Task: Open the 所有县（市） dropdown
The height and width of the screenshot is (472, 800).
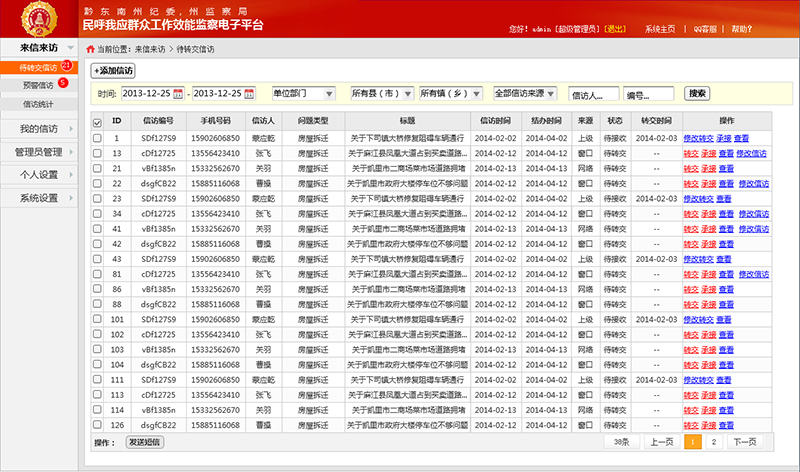Action: [x=381, y=94]
